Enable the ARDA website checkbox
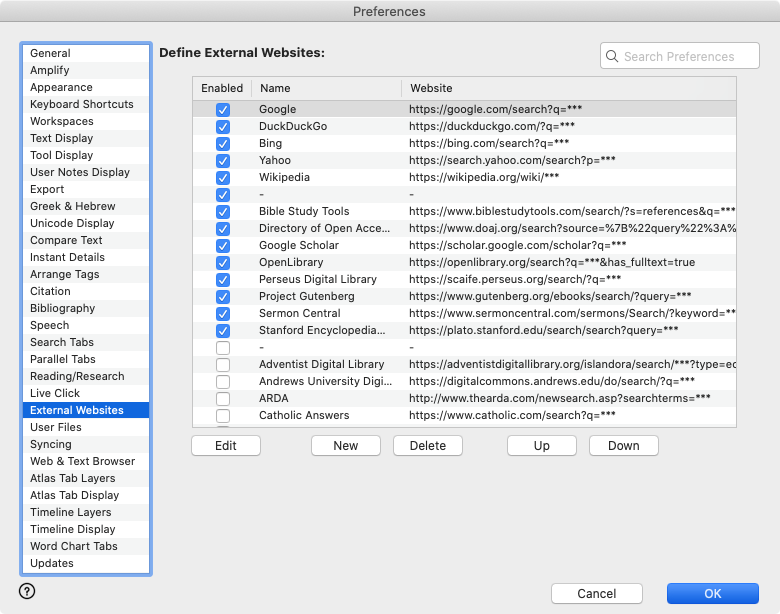Screen dimensions: 780x614 (x=223, y=399)
